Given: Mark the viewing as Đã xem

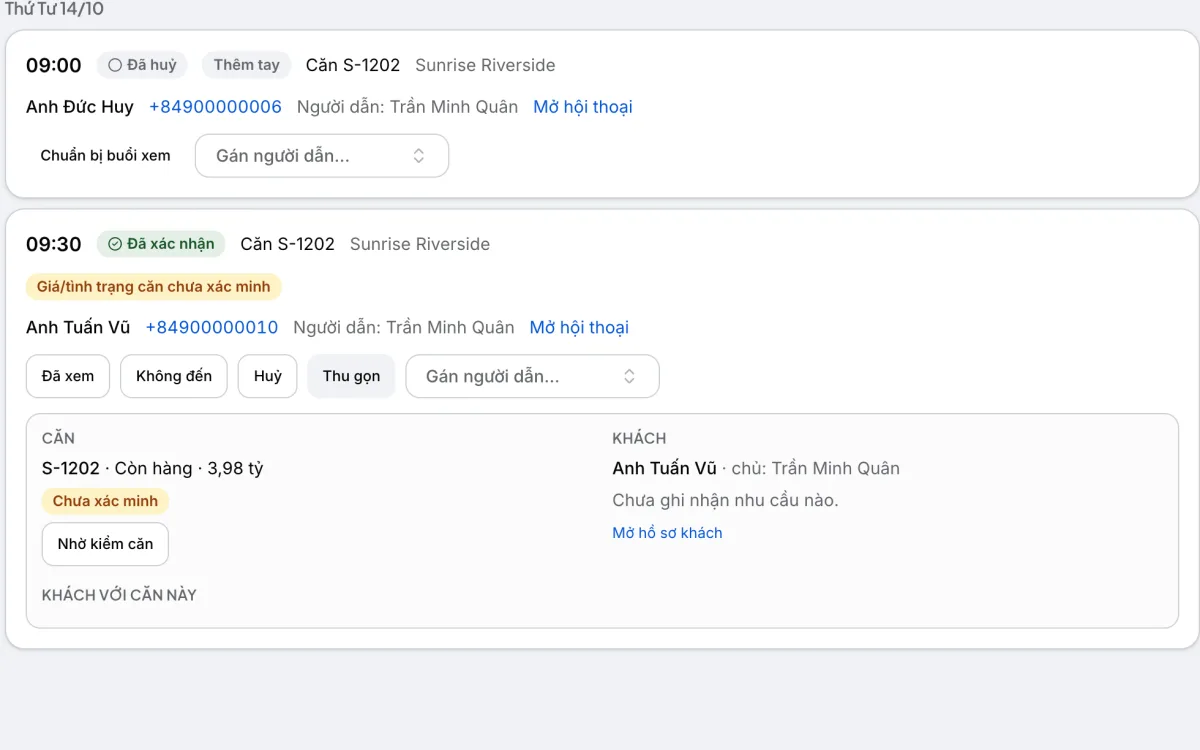Looking at the screenshot, I should [68, 376].
